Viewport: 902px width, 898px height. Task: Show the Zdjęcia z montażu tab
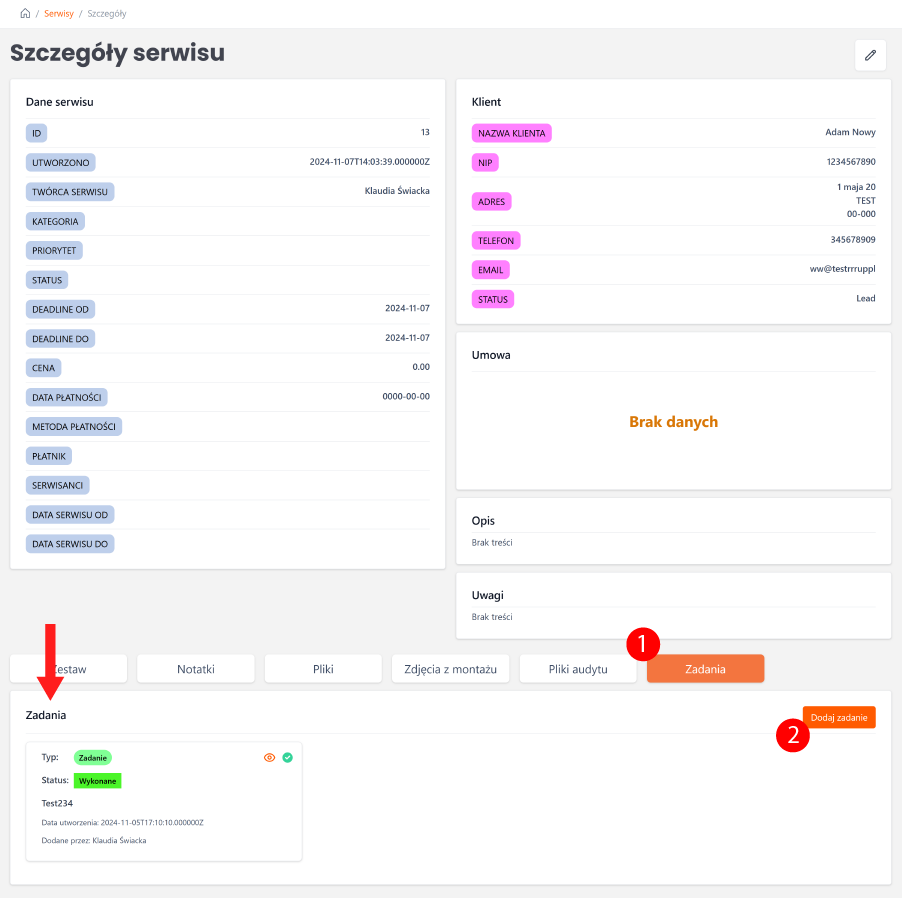pos(450,669)
